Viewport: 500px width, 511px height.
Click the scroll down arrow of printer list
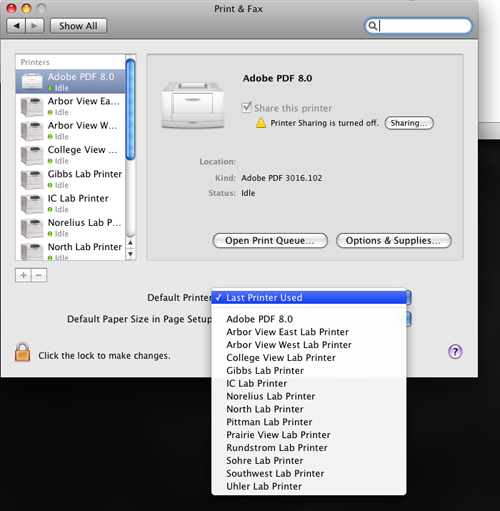[x=131, y=254]
